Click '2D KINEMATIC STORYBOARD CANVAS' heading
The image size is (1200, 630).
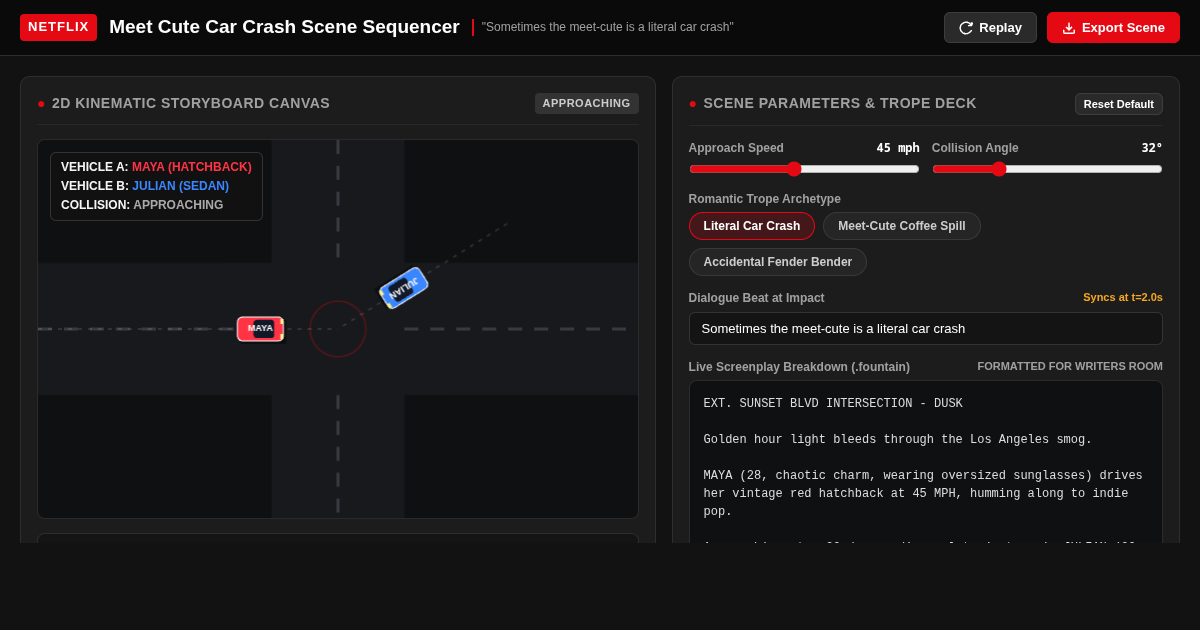point(191,103)
